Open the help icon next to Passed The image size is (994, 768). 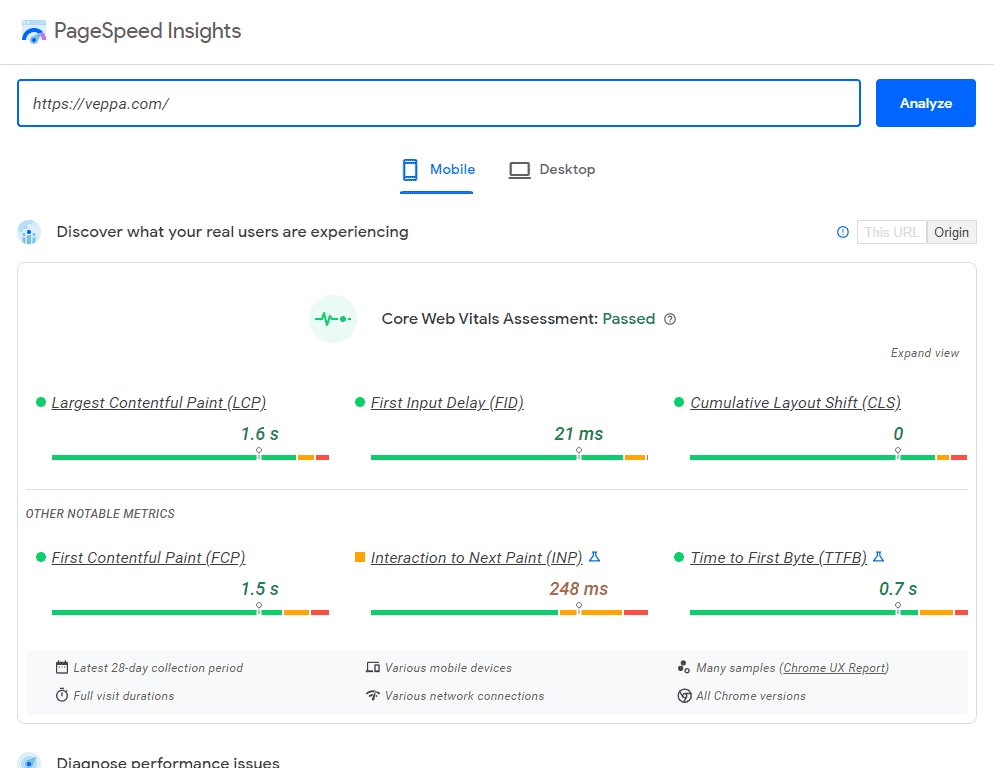click(669, 319)
